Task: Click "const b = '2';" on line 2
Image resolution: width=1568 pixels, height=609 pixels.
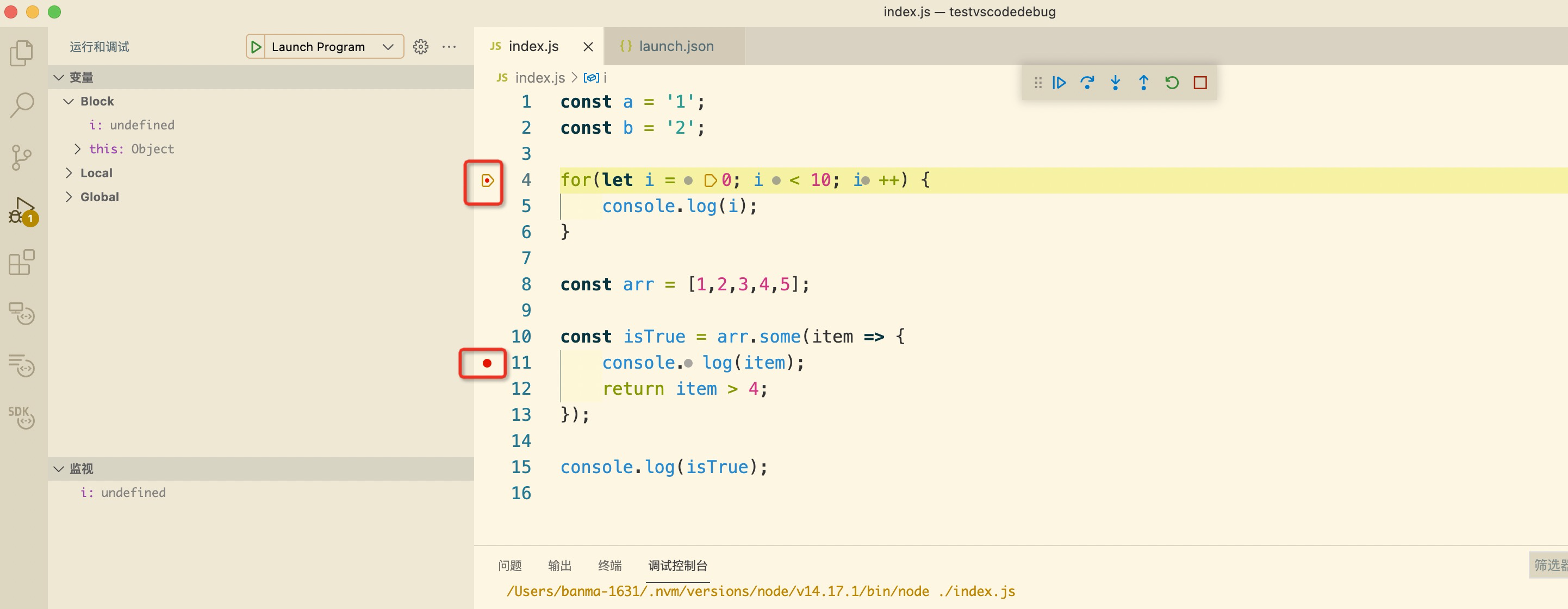Action: pyautogui.click(x=633, y=128)
